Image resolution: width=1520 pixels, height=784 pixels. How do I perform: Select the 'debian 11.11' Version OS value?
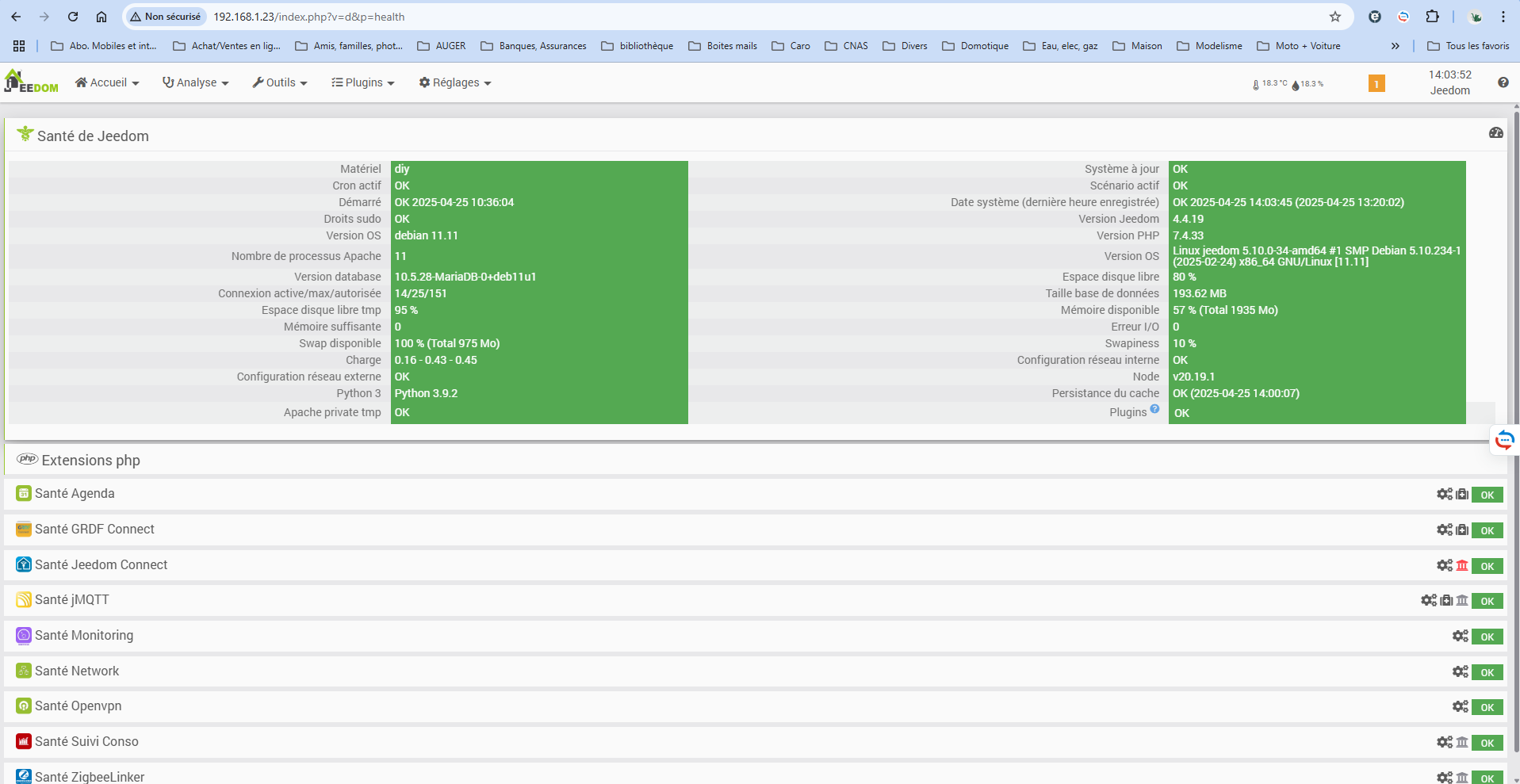click(427, 235)
